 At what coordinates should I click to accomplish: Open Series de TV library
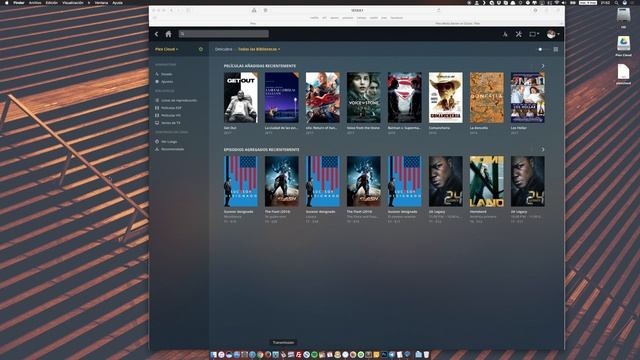[168, 123]
